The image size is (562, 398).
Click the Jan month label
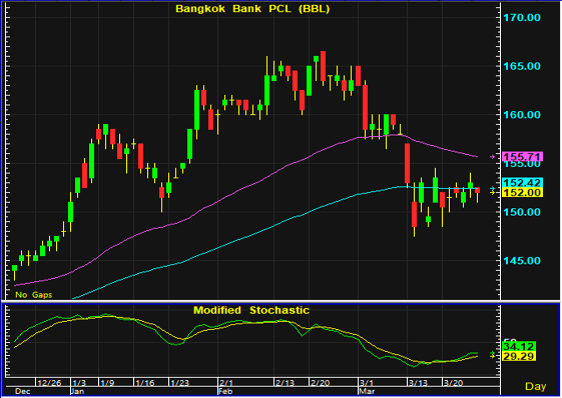click(x=77, y=391)
